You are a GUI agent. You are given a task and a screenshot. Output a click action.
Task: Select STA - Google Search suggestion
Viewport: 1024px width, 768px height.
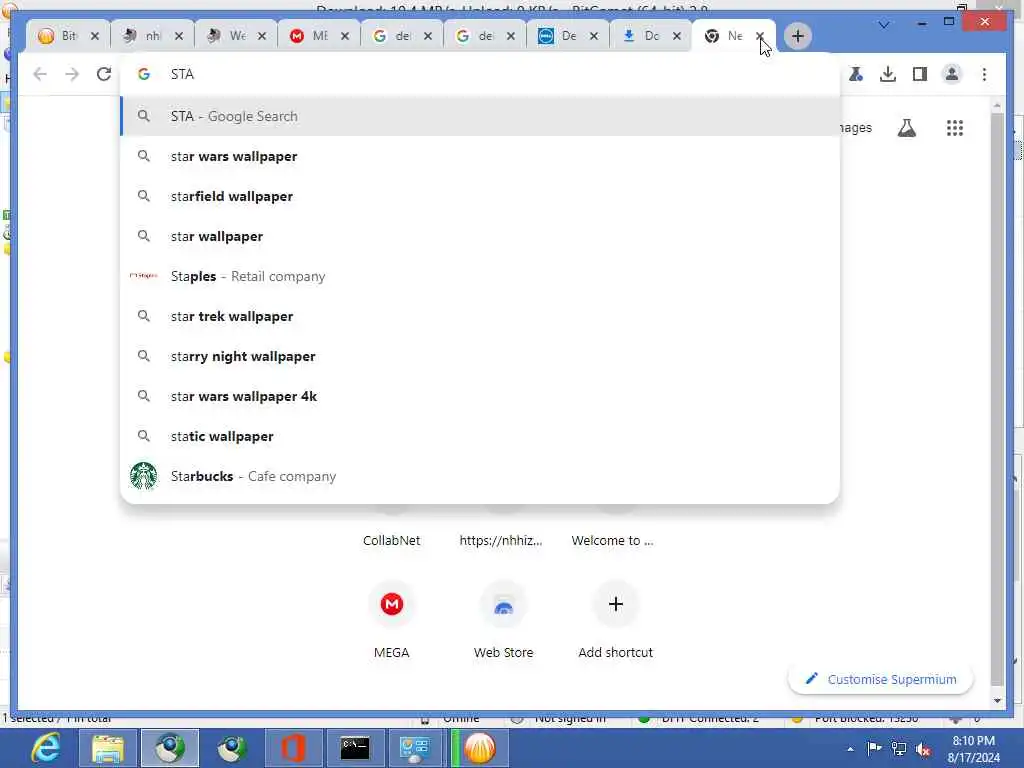pyautogui.click(x=480, y=116)
